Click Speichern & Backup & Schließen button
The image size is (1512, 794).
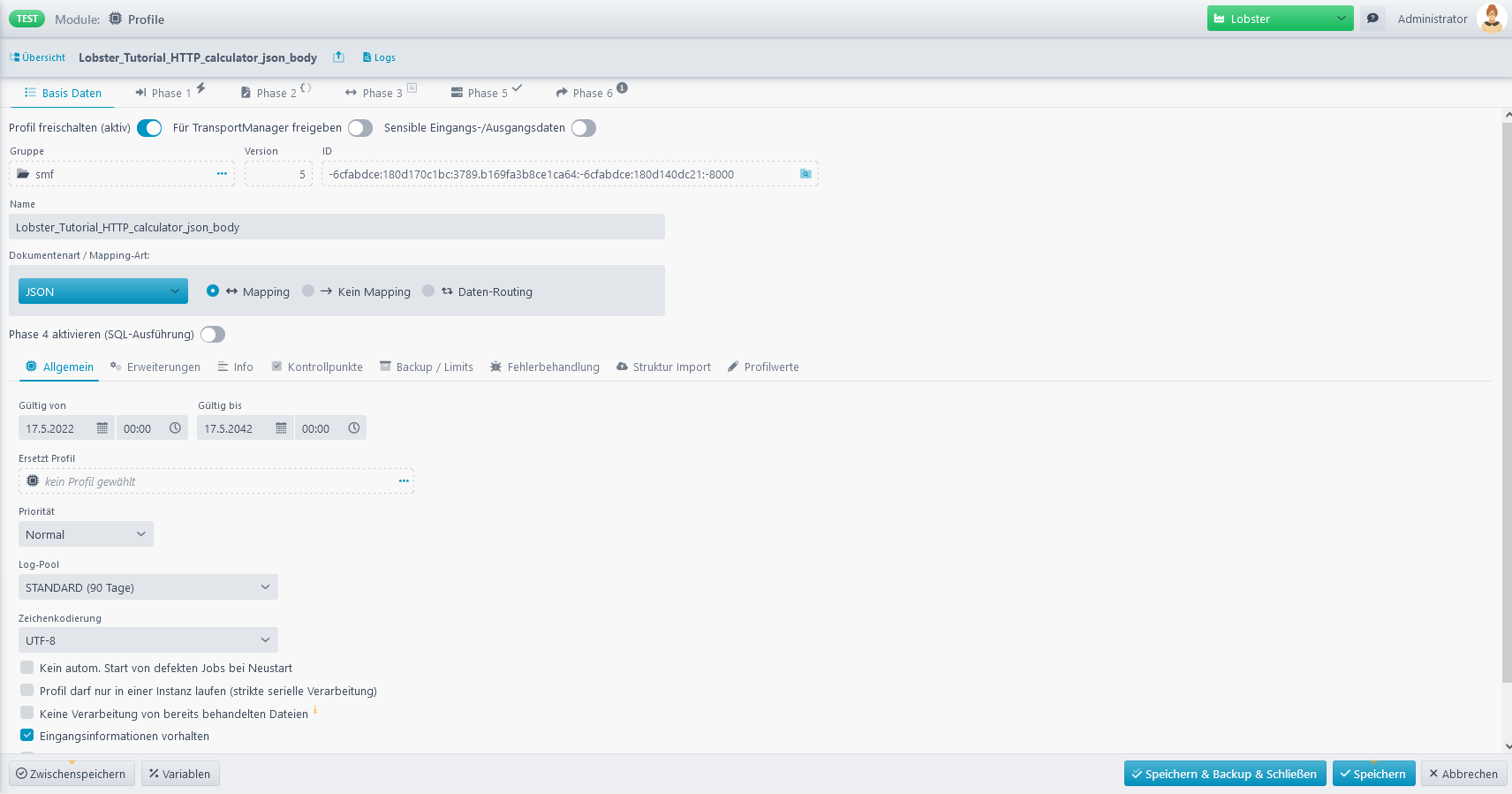[1224, 774]
